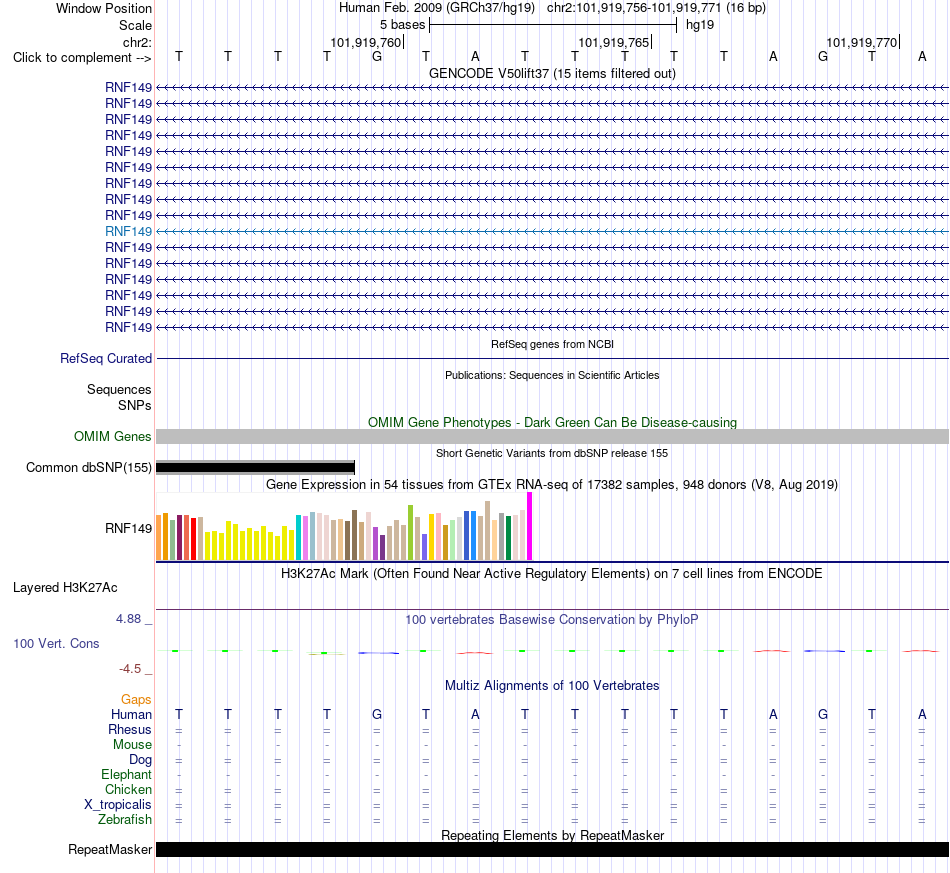The image size is (950, 873).
Task: Click the dark green bar in GTEx chart
Action: point(508,537)
